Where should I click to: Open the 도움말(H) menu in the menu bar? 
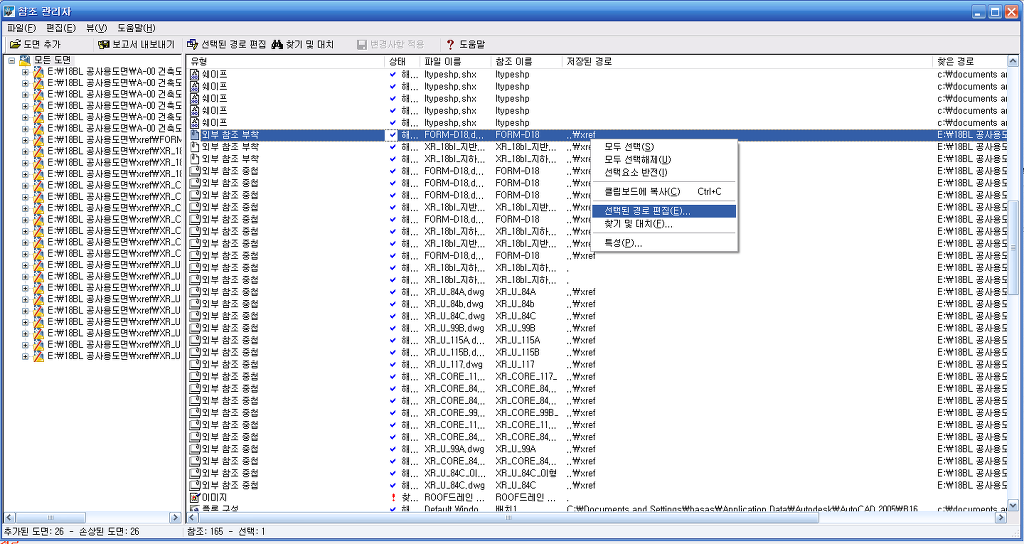coord(136,28)
